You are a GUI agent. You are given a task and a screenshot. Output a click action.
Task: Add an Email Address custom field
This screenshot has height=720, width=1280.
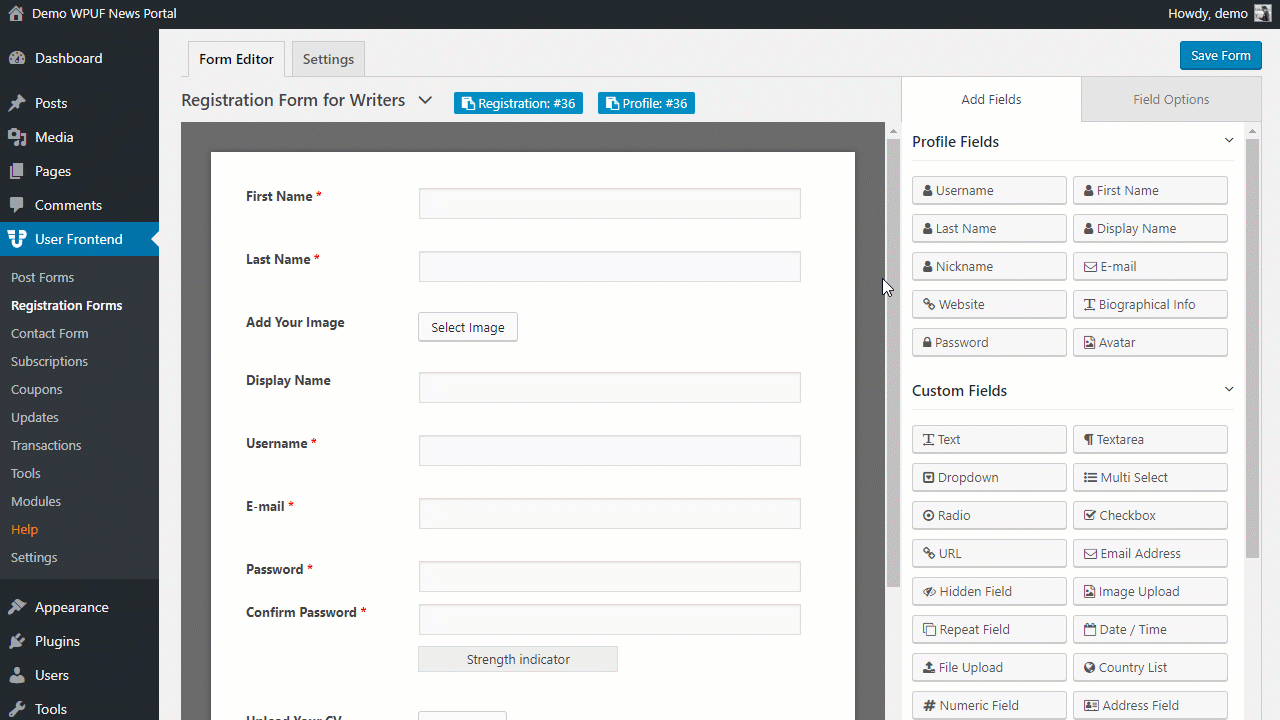[1150, 553]
